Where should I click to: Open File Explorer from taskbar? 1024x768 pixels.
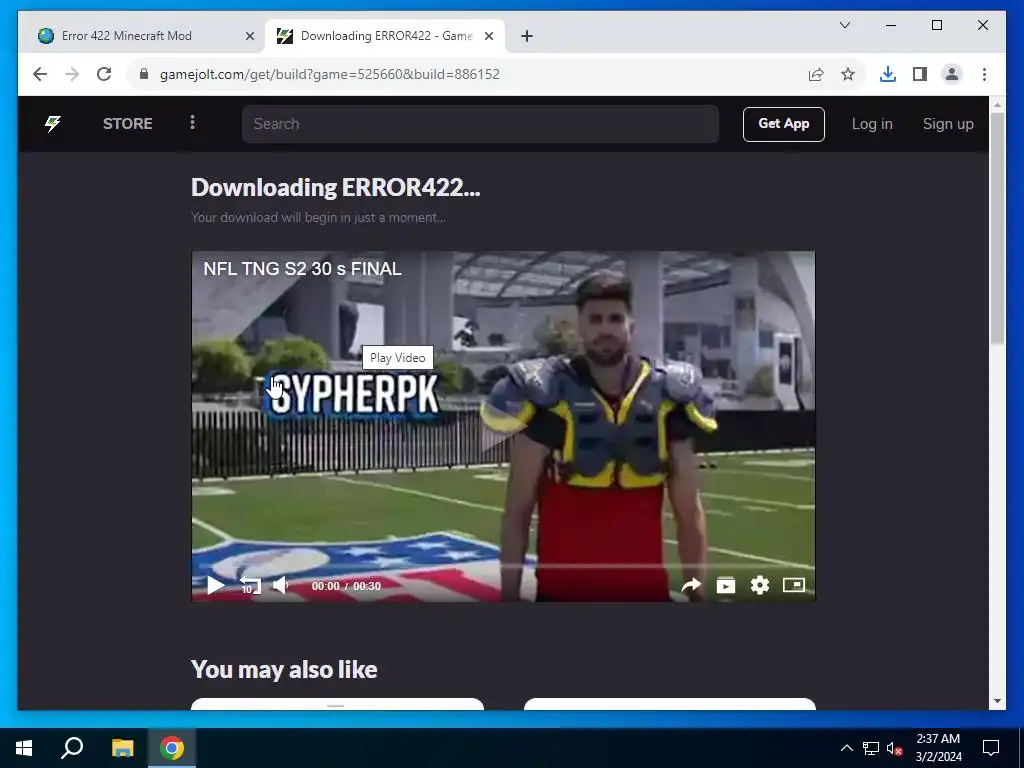tap(122, 748)
